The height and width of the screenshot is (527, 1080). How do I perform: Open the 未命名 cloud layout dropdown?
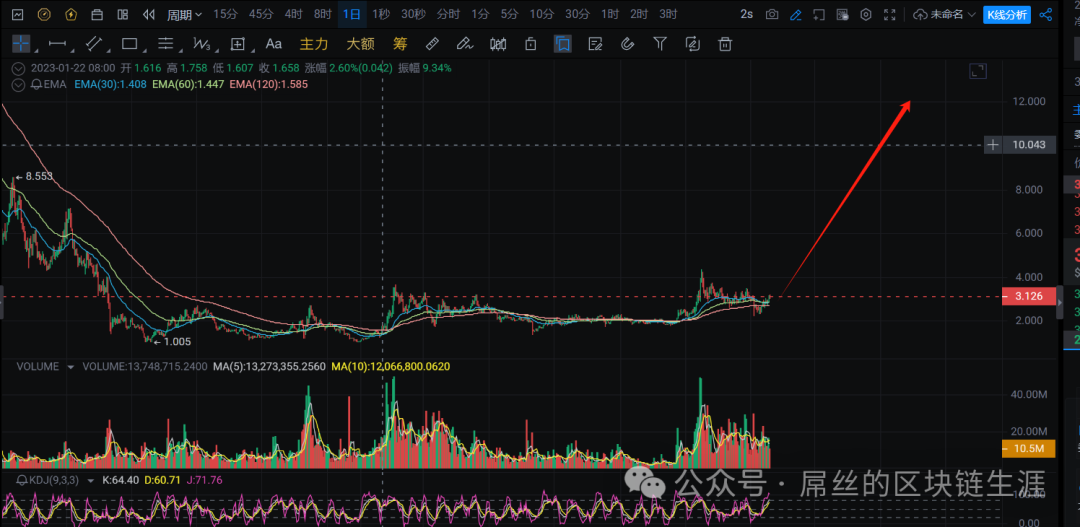(943, 15)
